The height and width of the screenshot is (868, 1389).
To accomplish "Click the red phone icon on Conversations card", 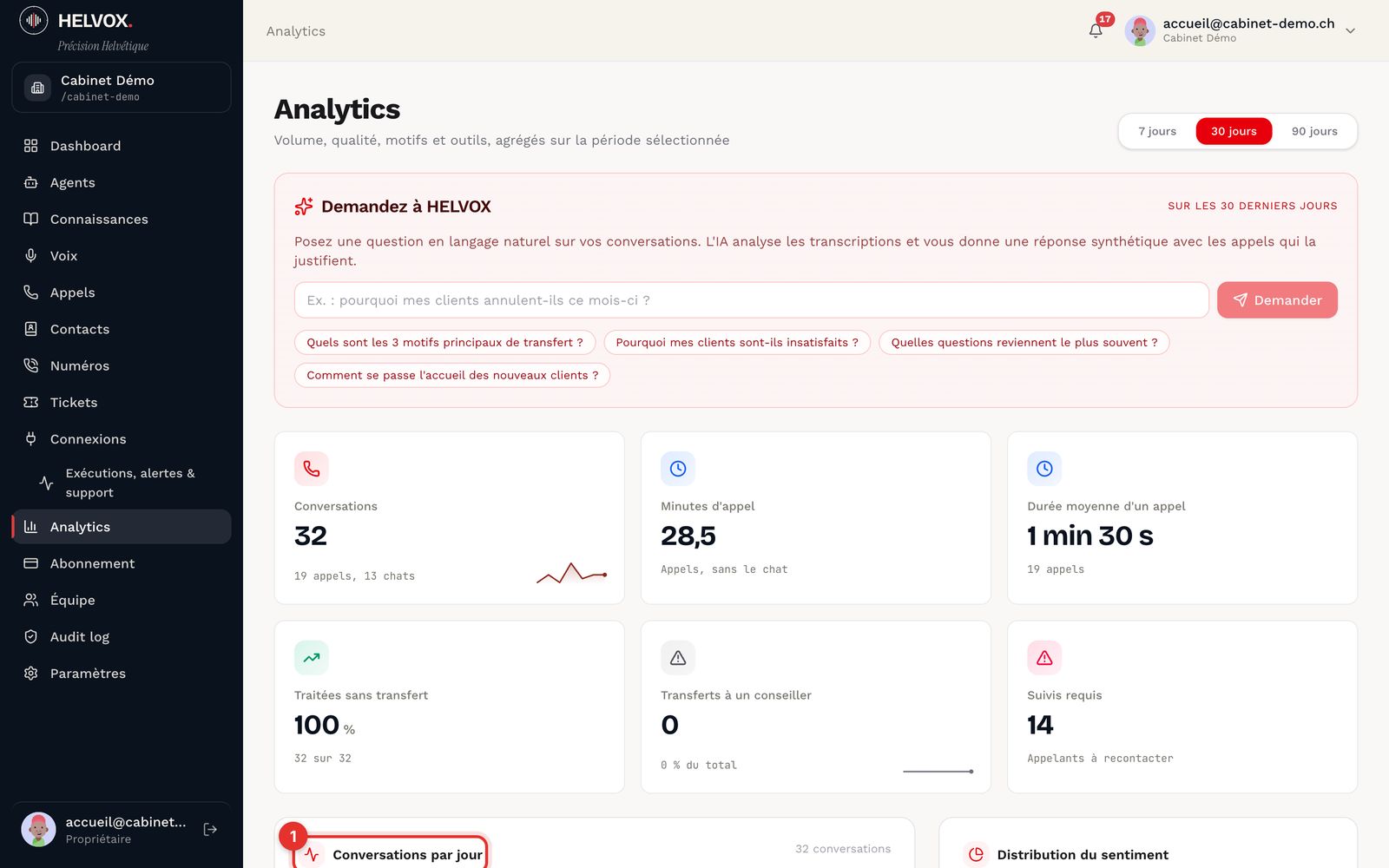I will pyautogui.click(x=312, y=469).
